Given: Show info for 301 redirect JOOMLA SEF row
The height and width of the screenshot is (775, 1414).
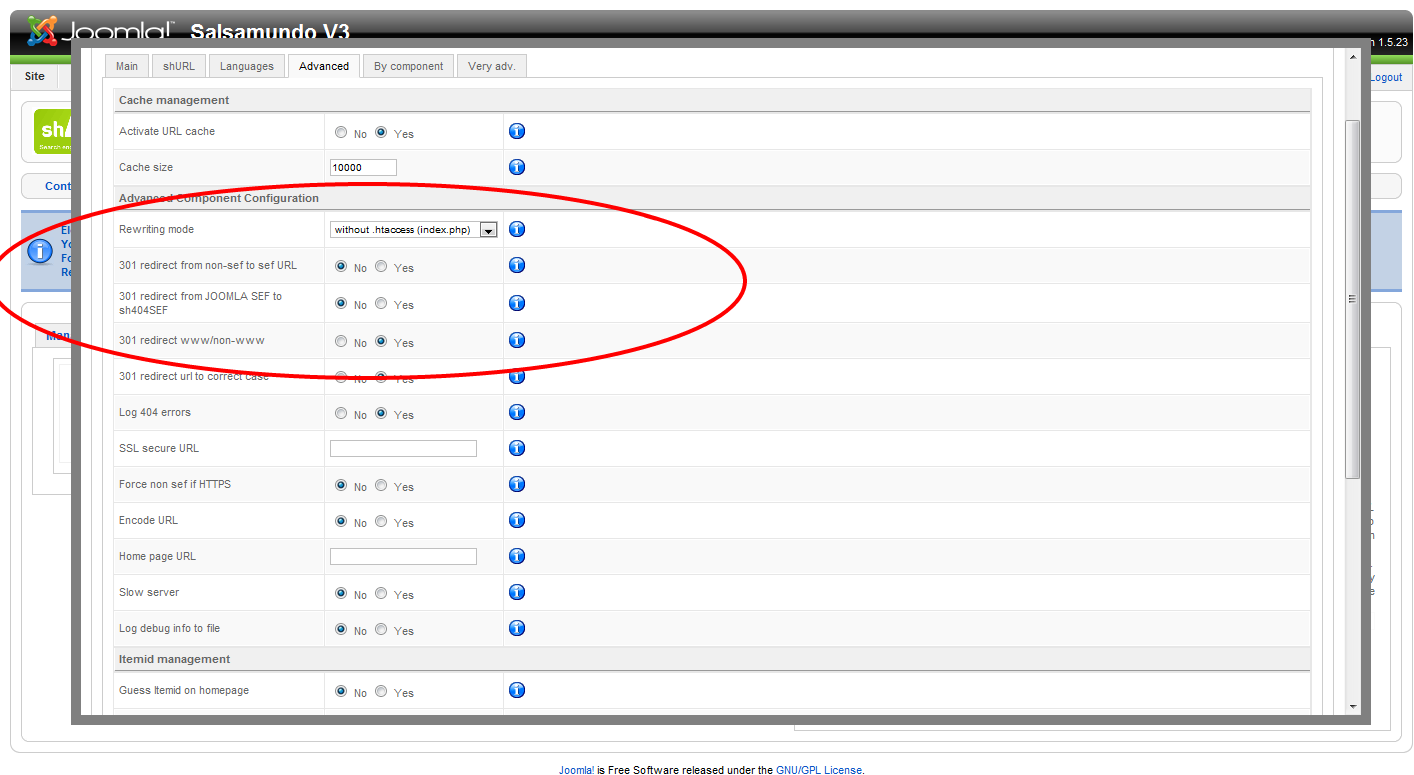Looking at the screenshot, I should click(x=517, y=303).
